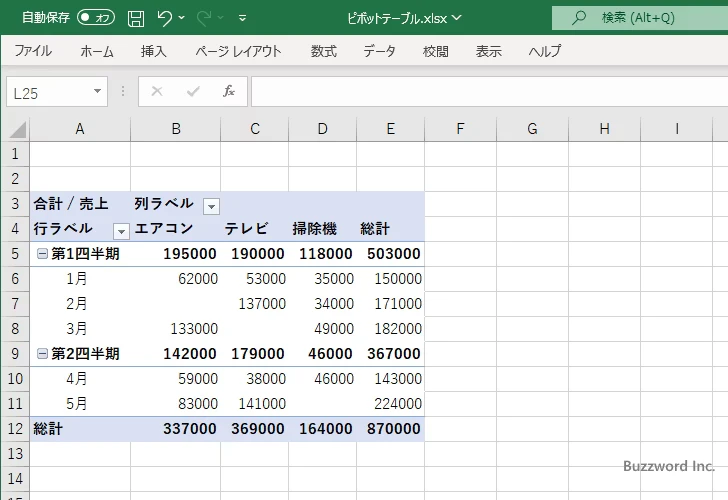728x500 pixels.
Task: Click the search box 検索 (Alt+Q)
Action: coord(640,18)
